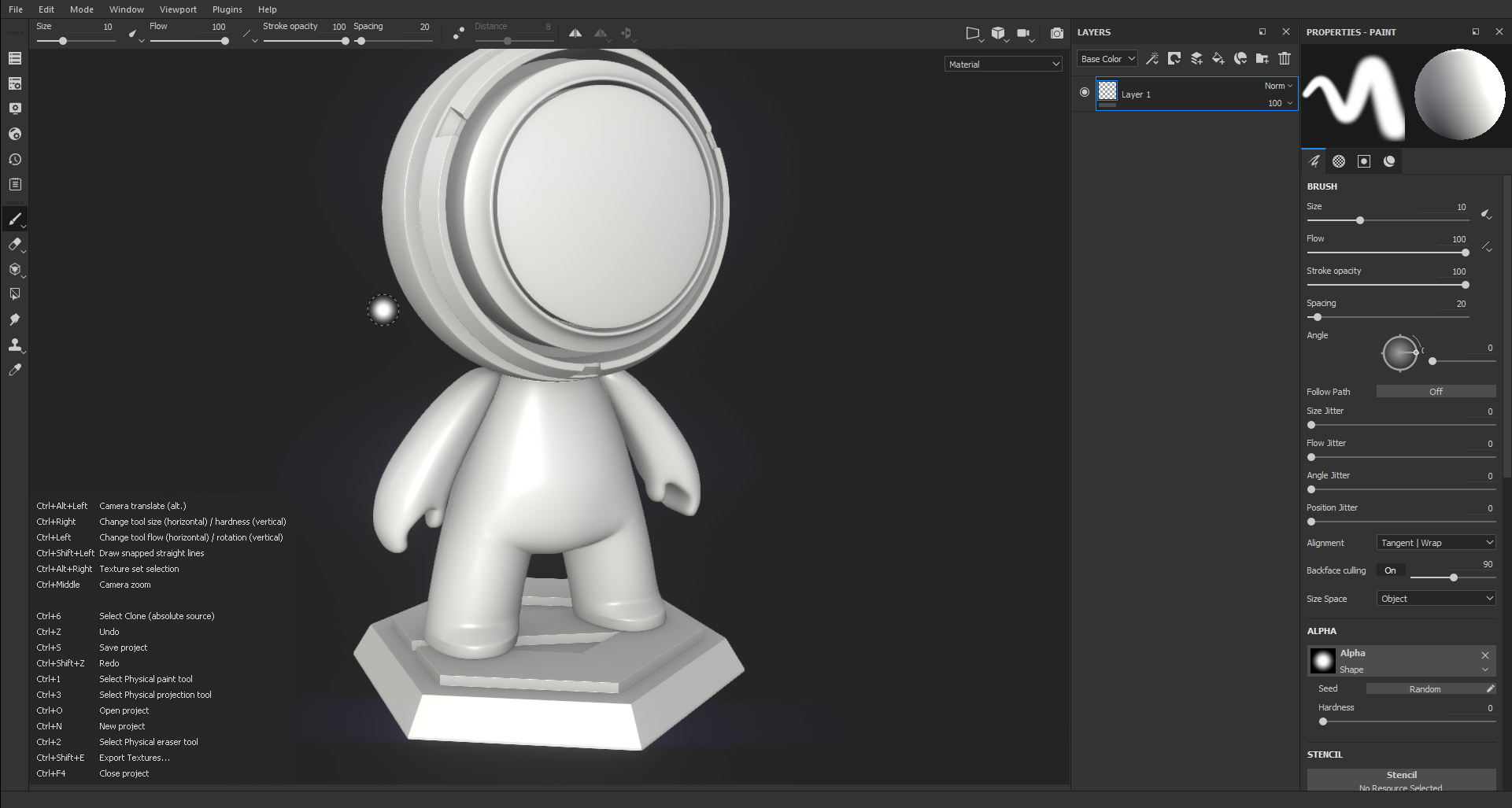Screen dimensions: 1512x808
Task: Toggle symmetry in the top toolbar
Action: click(x=575, y=33)
